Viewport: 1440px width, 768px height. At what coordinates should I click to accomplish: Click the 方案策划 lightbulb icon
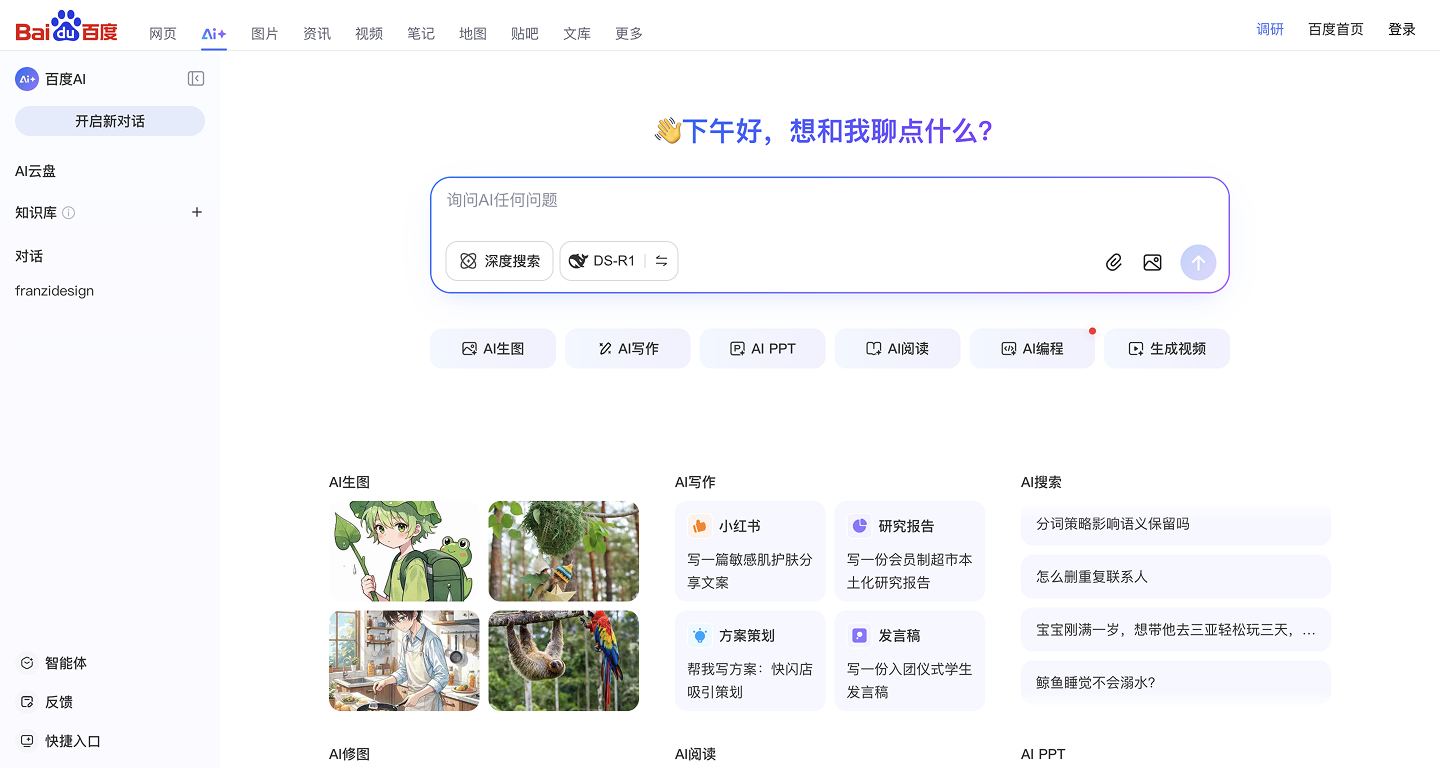point(699,636)
